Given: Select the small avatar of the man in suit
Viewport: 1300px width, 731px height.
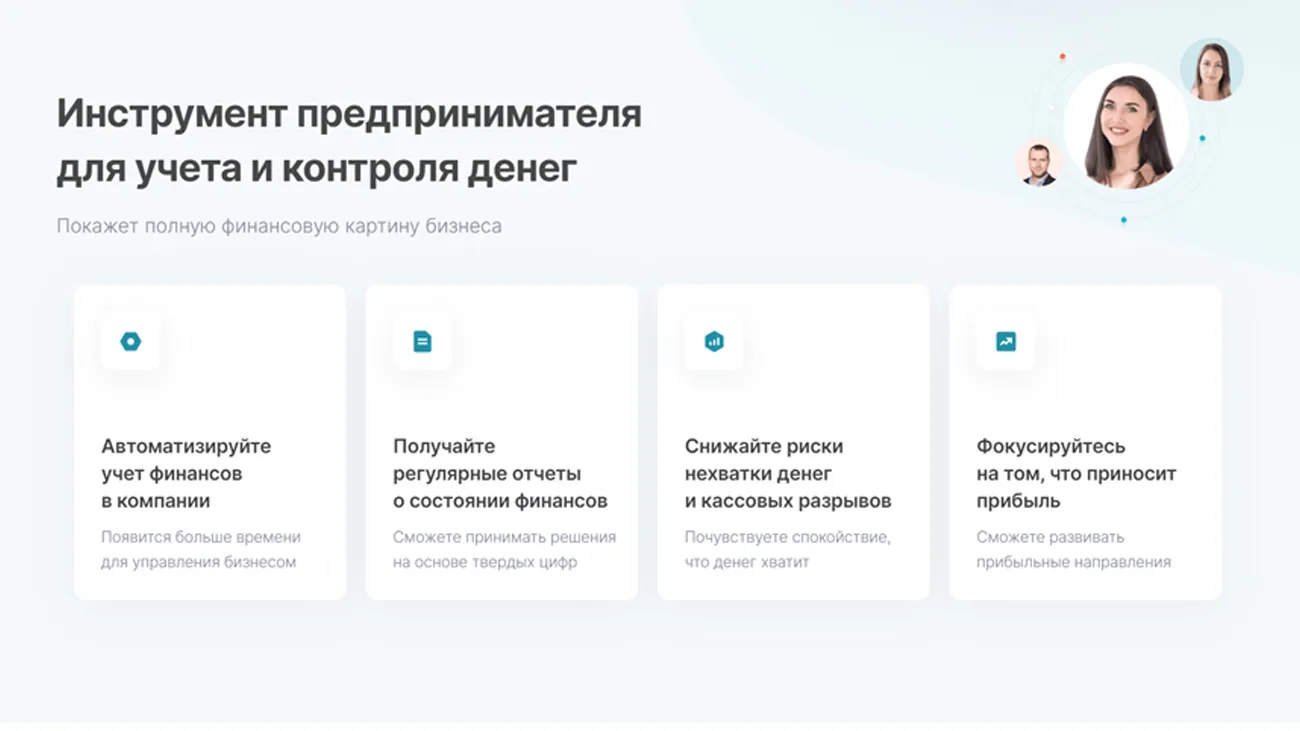Looking at the screenshot, I should click(1039, 163).
